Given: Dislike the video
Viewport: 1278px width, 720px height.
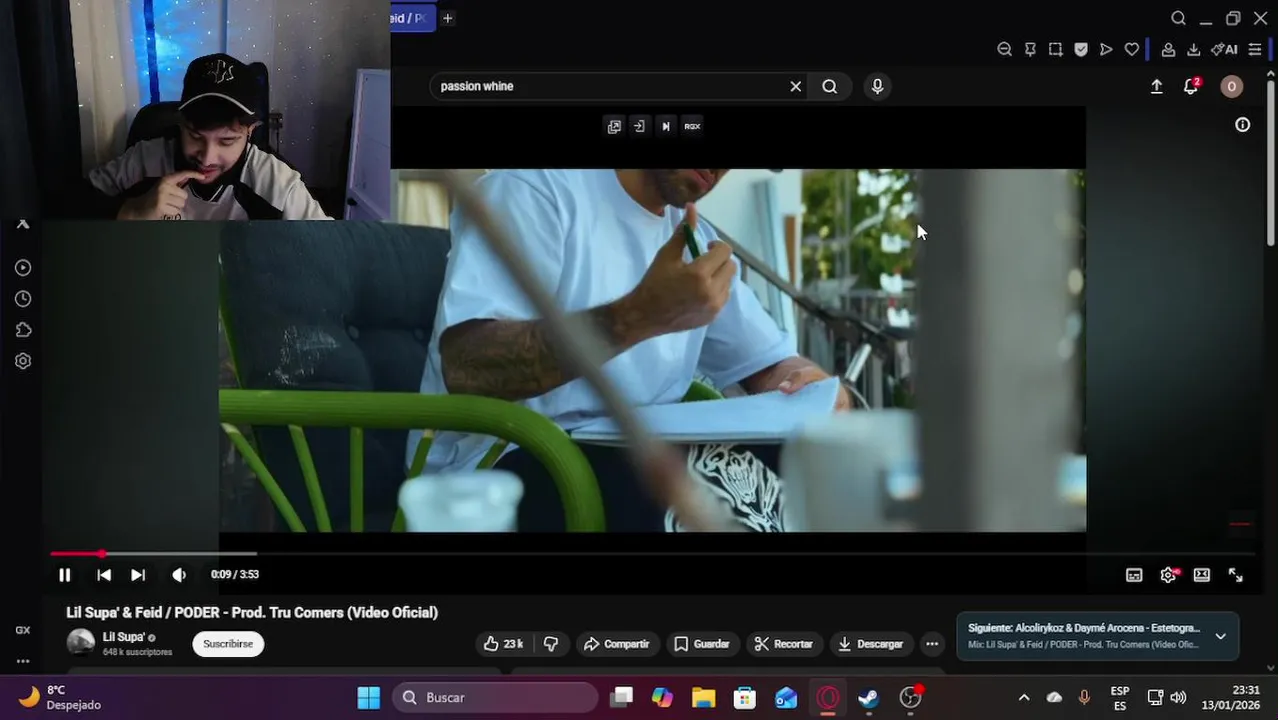Looking at the screenshot, I should (x=551, y=644).
